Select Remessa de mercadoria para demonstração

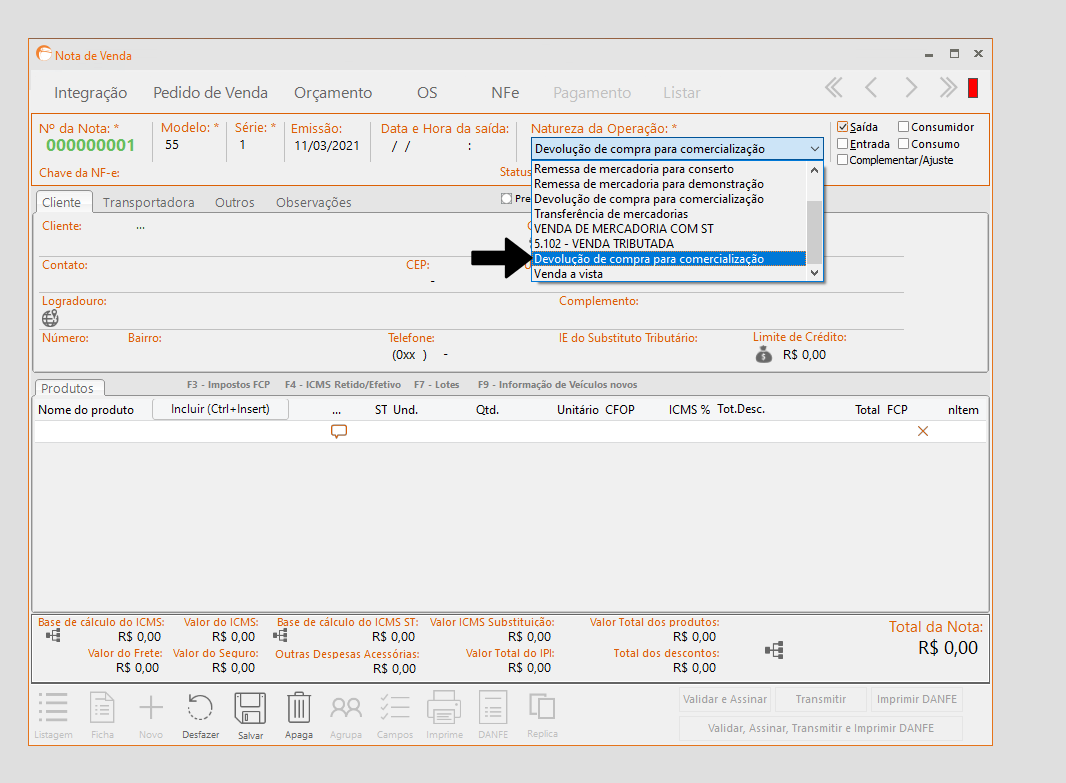tap(670, 184)
